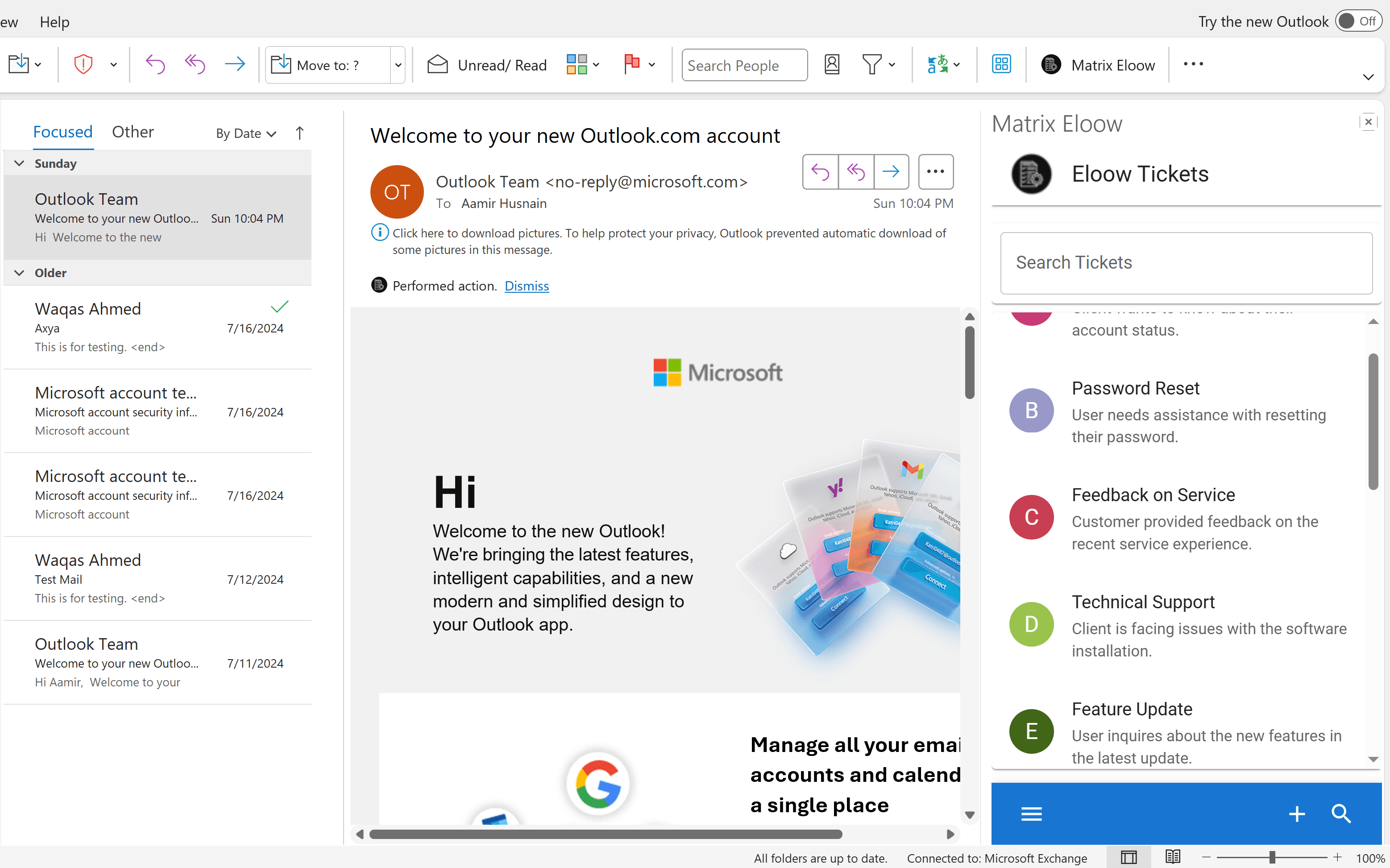Open Translate dropdown arrow
The width and height of the screenshot is (1390, 868).
pos(957,65)
